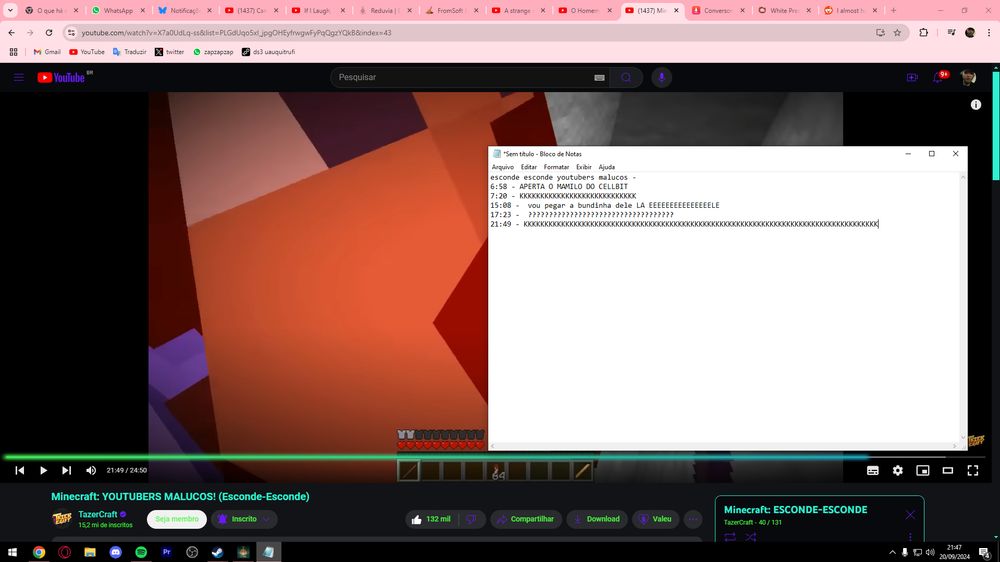The width and height of the screenshot is (1000, 562).
Task: Start voice search with microphone
Action: [x=661, y=77]
